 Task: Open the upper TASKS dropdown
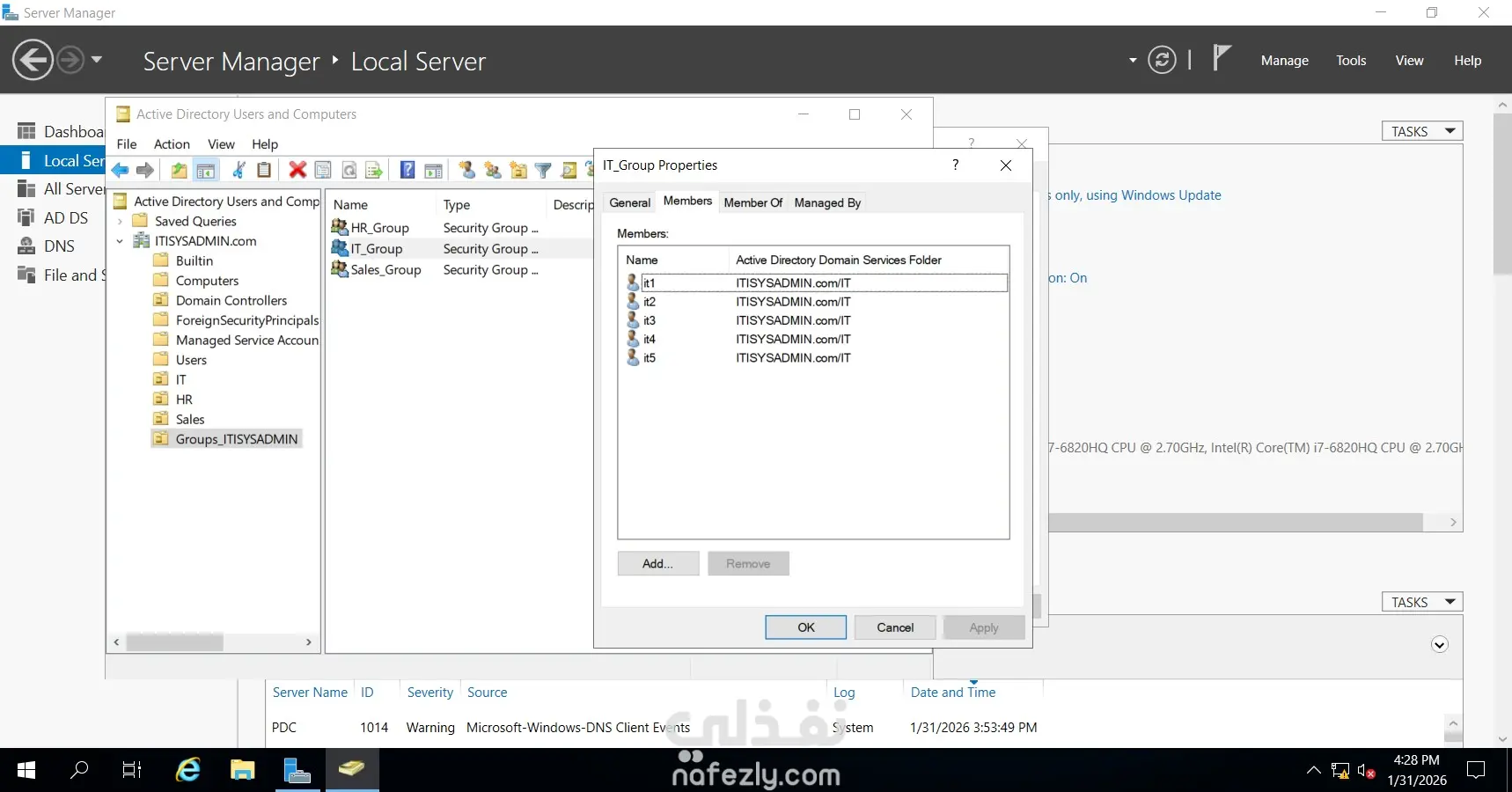point(1422,131)
